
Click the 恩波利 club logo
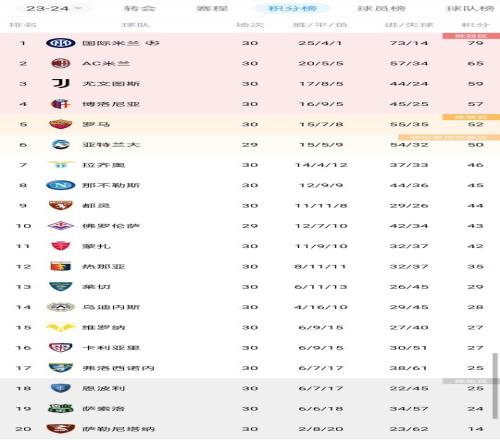click(60, 388)
